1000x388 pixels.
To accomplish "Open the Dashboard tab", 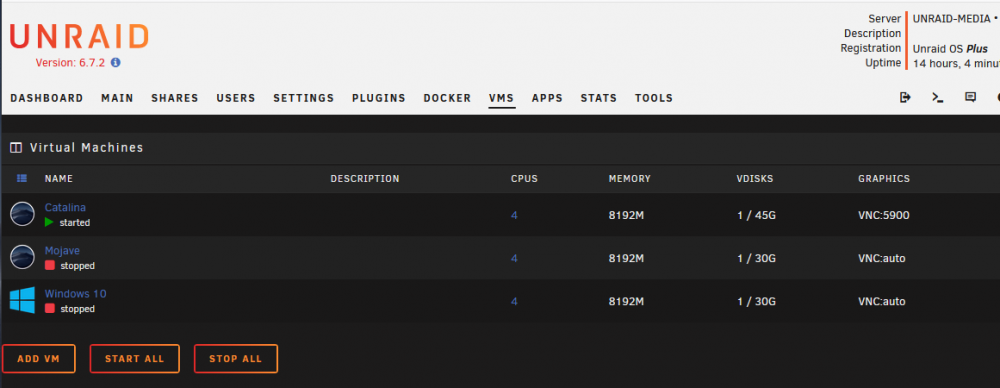I will (x=47, y=98).
